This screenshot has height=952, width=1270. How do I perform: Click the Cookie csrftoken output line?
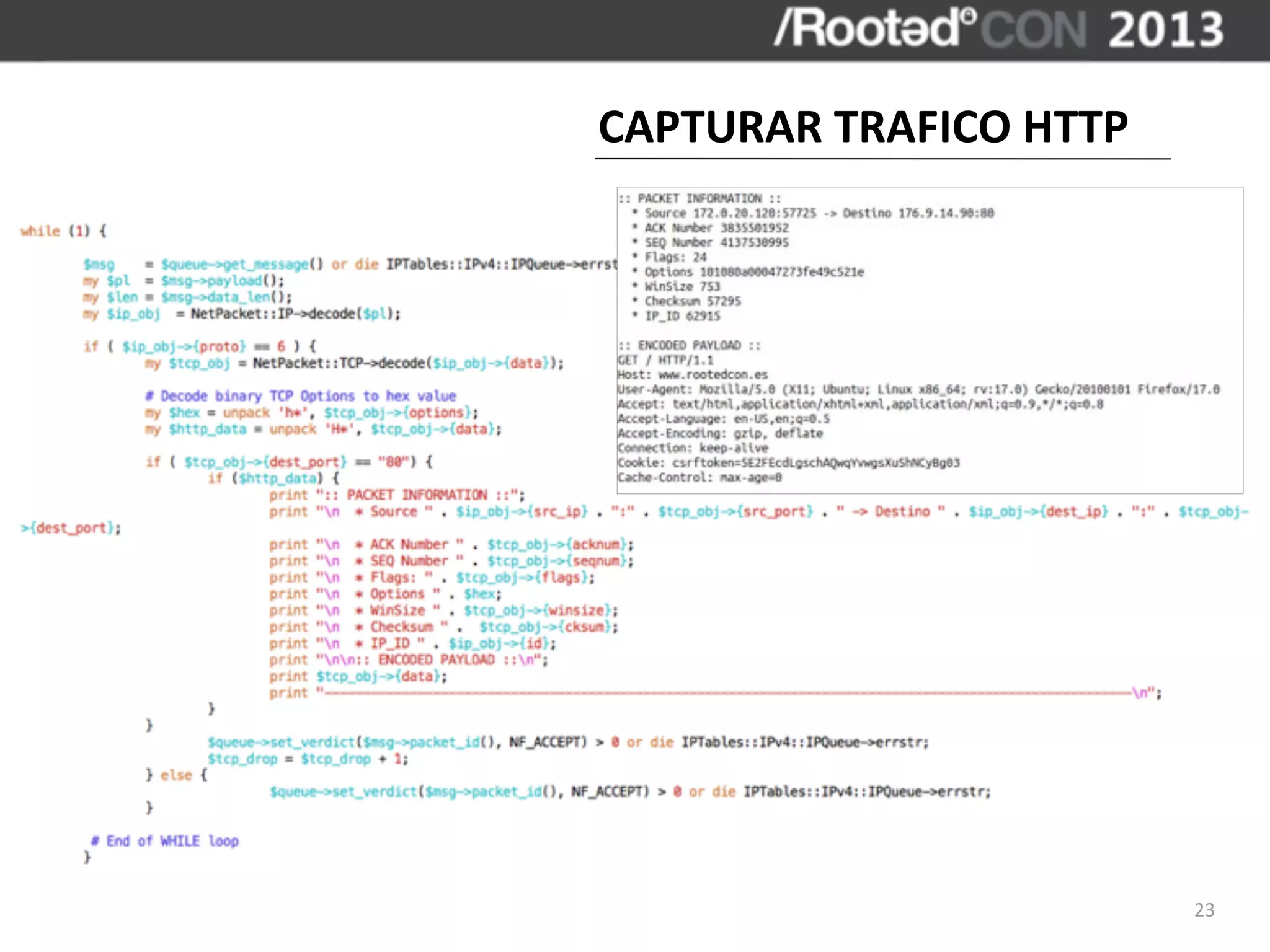789,463
